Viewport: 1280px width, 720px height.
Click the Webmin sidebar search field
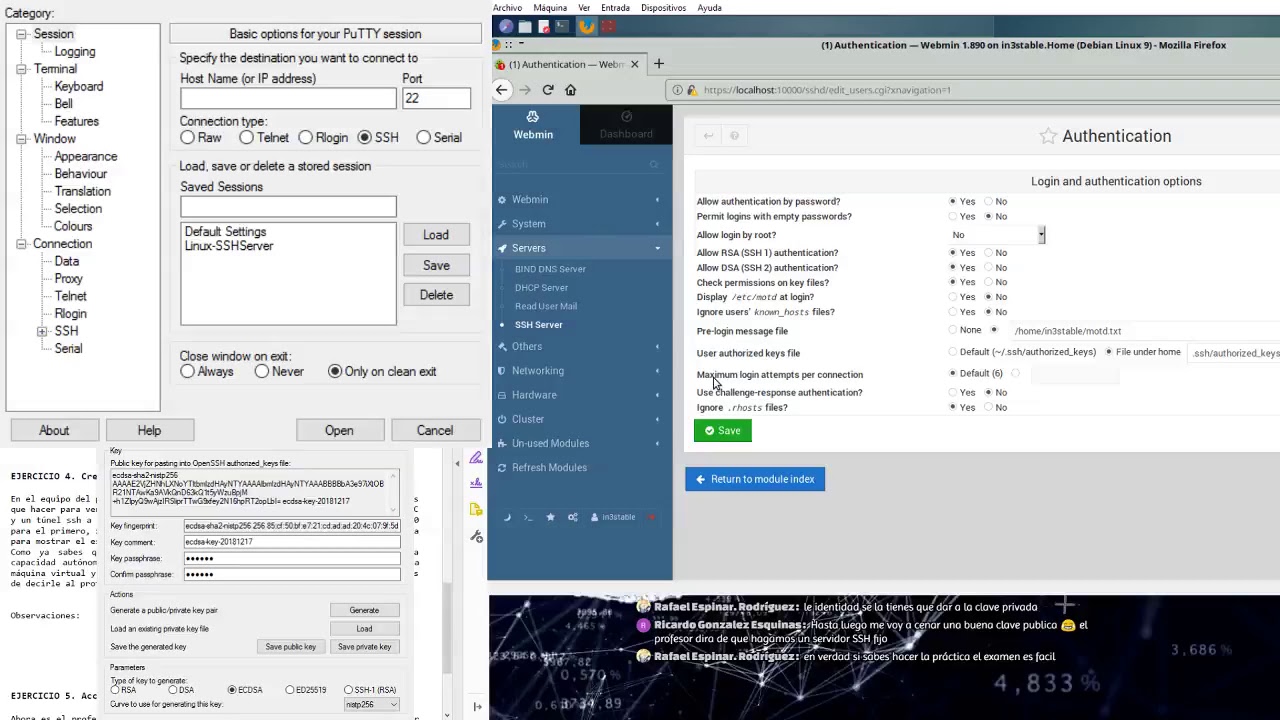tap(580, 164)
